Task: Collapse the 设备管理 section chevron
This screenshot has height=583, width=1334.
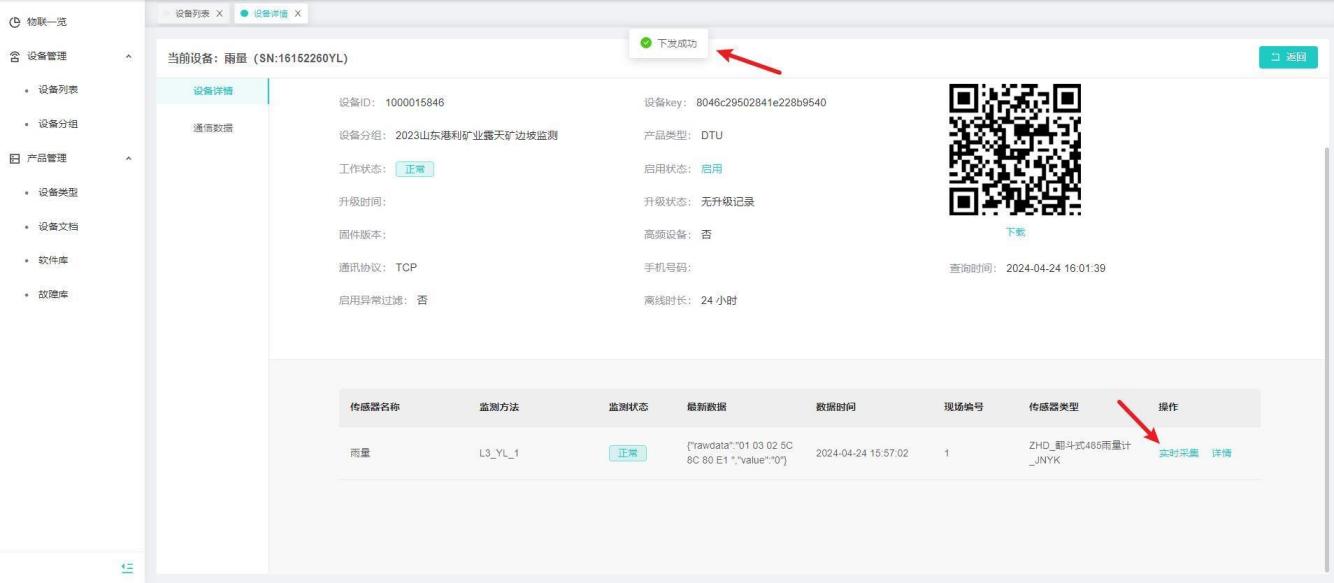Action: (127, 57)
